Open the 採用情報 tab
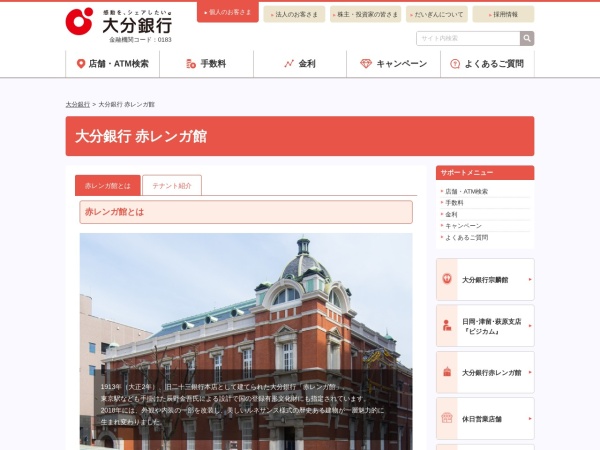The image size is (600, 450). [x=503, y=15]
